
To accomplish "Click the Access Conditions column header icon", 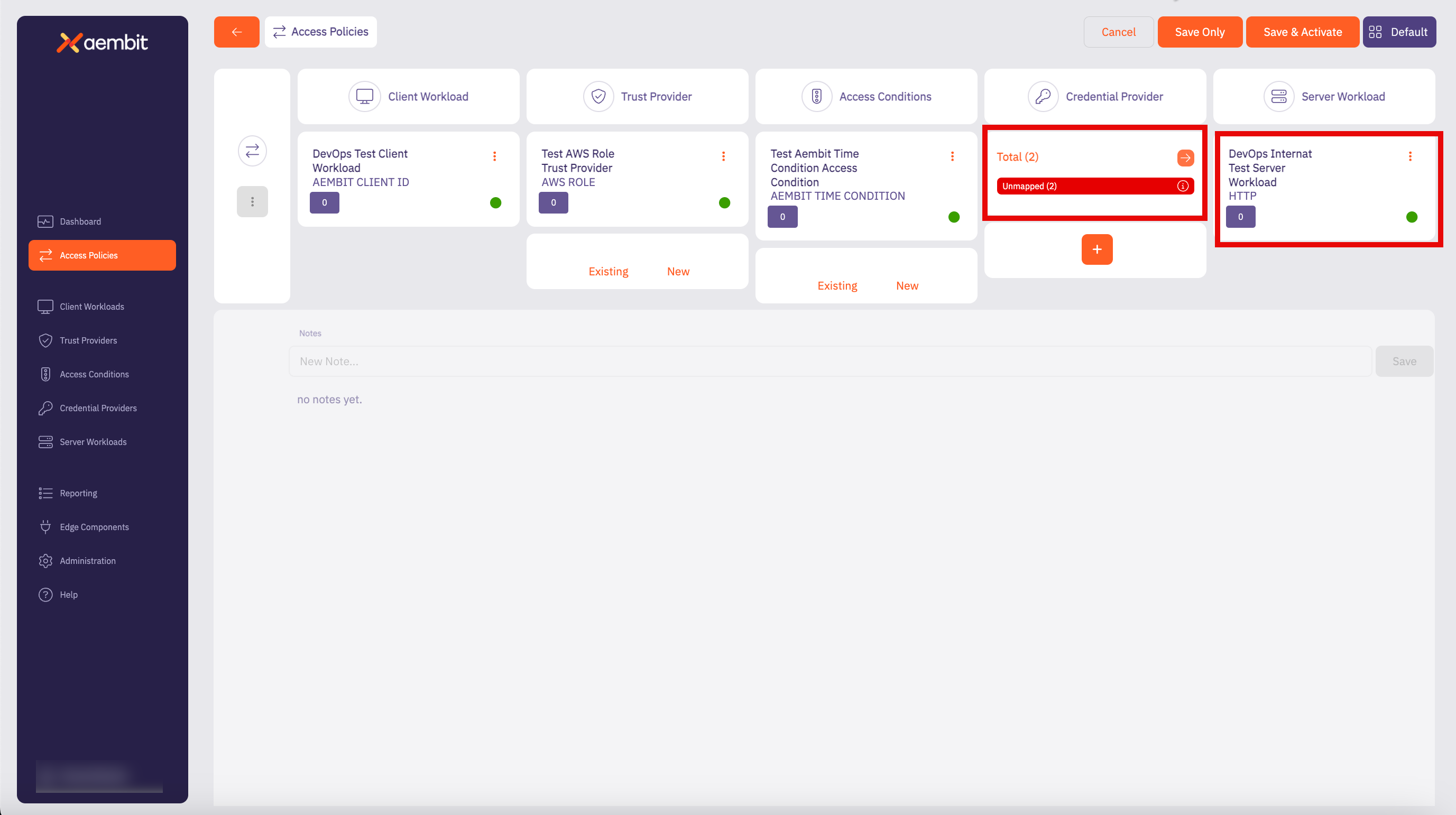I will 816,97.
